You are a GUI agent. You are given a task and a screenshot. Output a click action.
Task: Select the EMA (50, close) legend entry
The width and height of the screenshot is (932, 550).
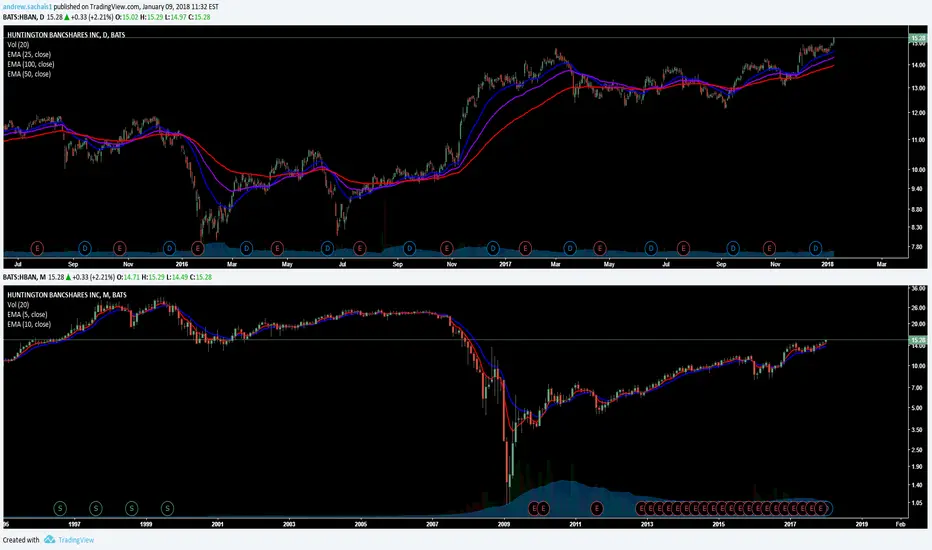pos(29,74)
